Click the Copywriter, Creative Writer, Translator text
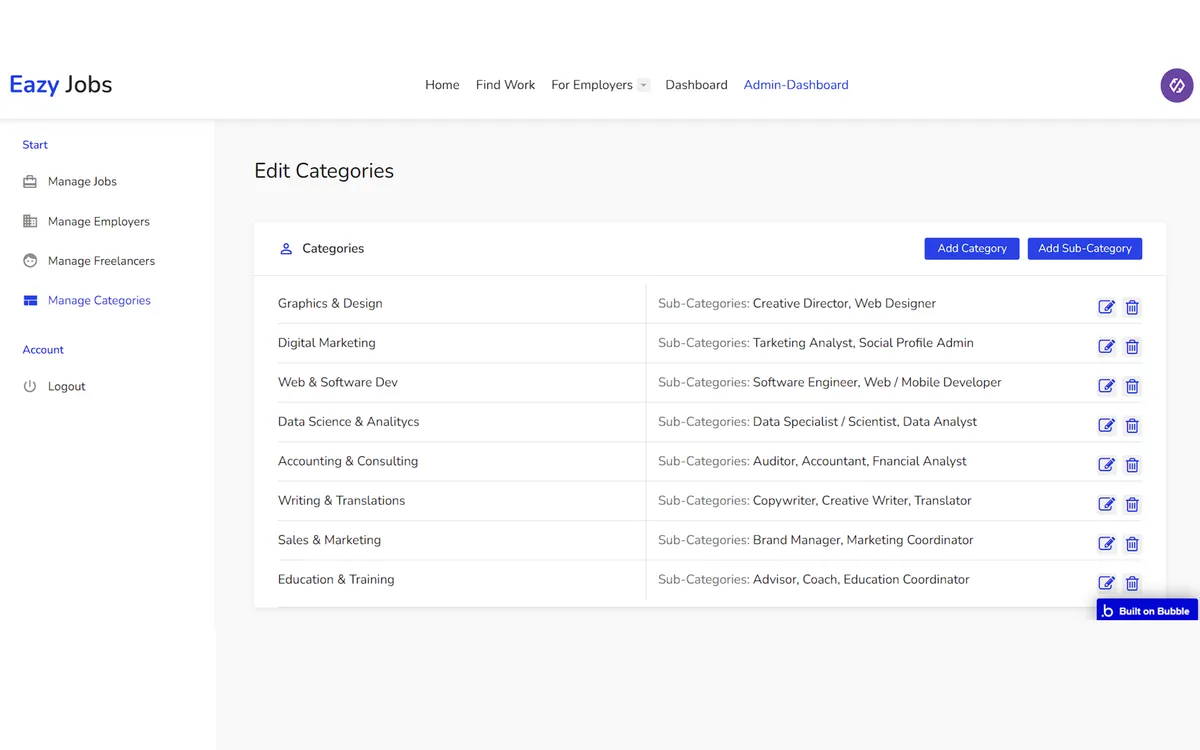Viewport: 1200px width, 750px height. (862, 501)
